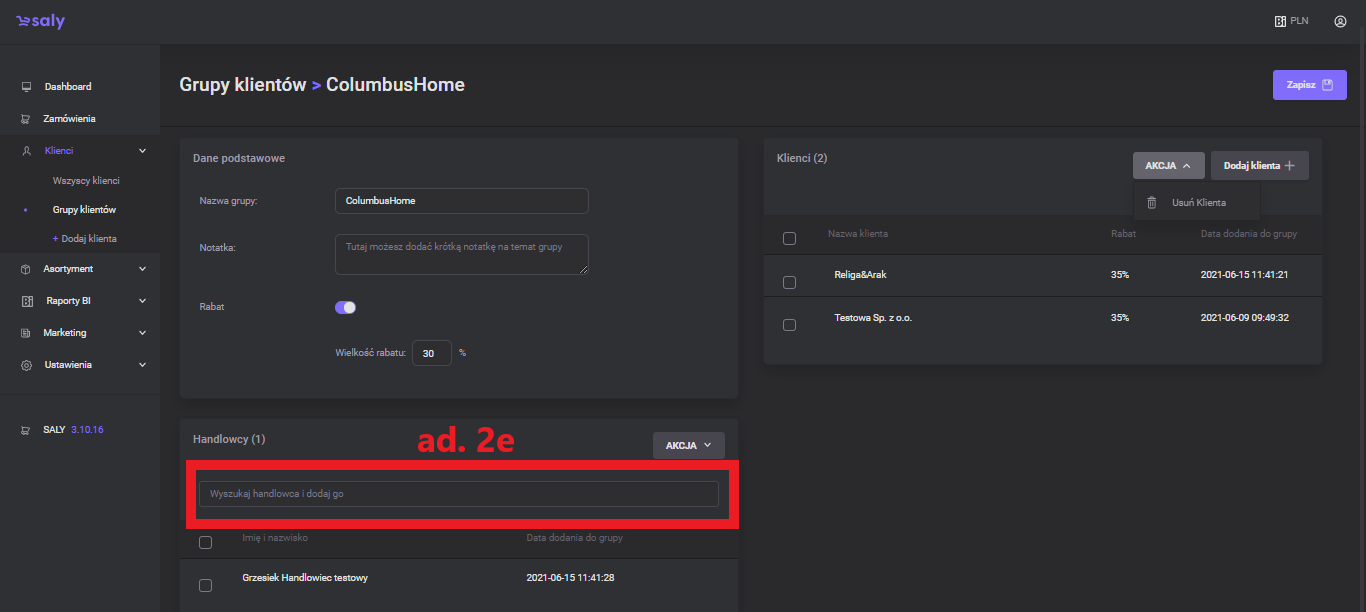The width and height of the screenshot is (1366, 612).
Task: Toggle the Rabat discount switch
Action: [345, 308]
